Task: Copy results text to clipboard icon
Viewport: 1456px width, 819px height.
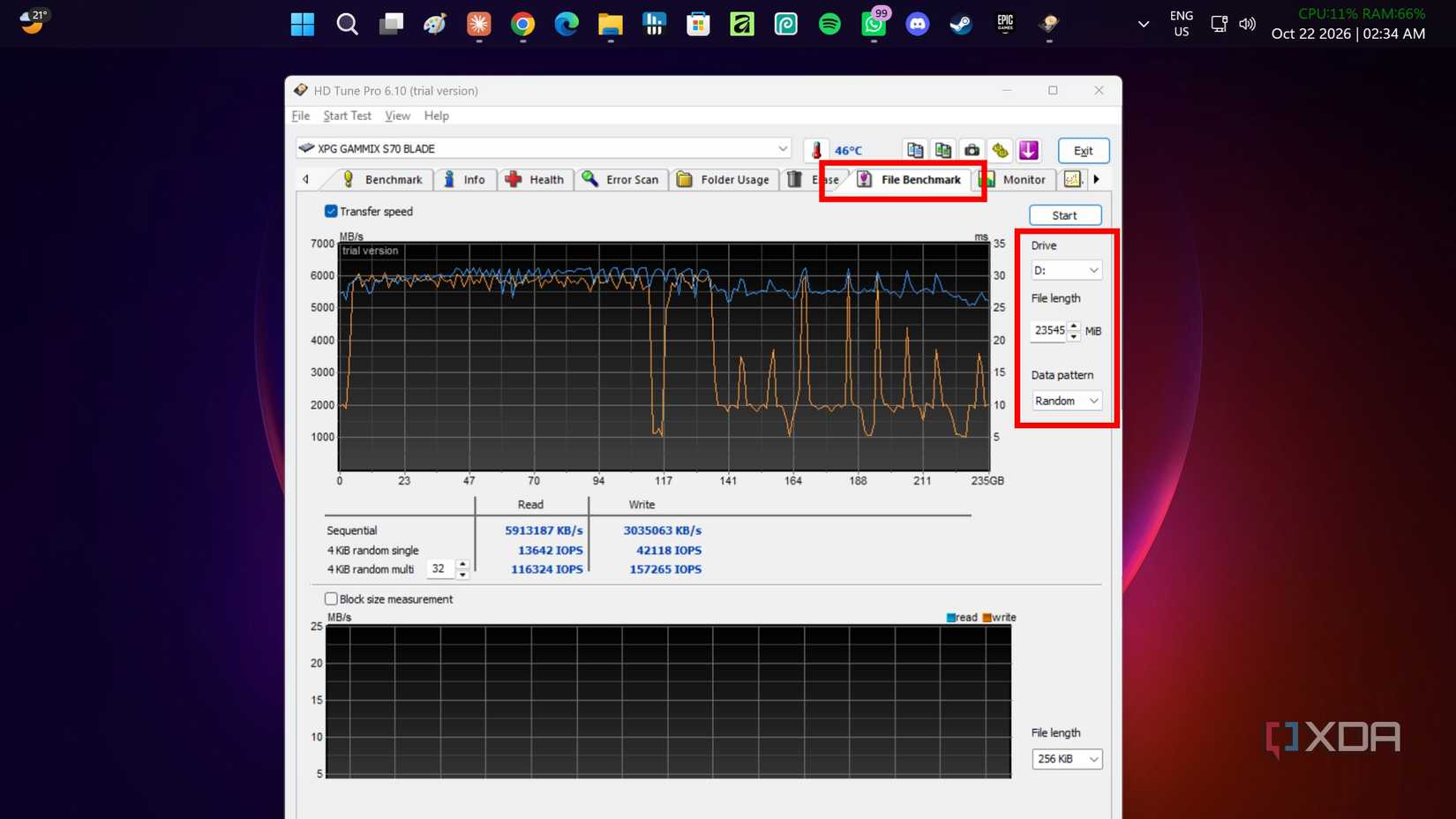Action: pyautogui.click(x=915, y=150)
